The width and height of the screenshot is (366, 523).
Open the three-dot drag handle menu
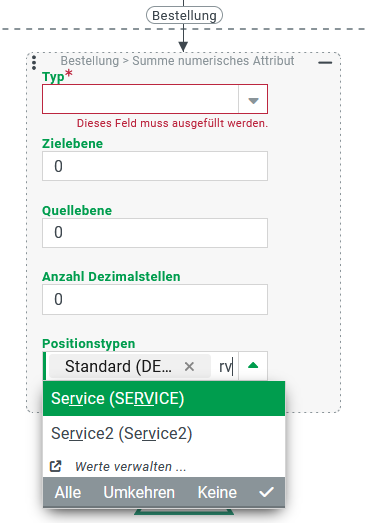click(x=34, y=63)
